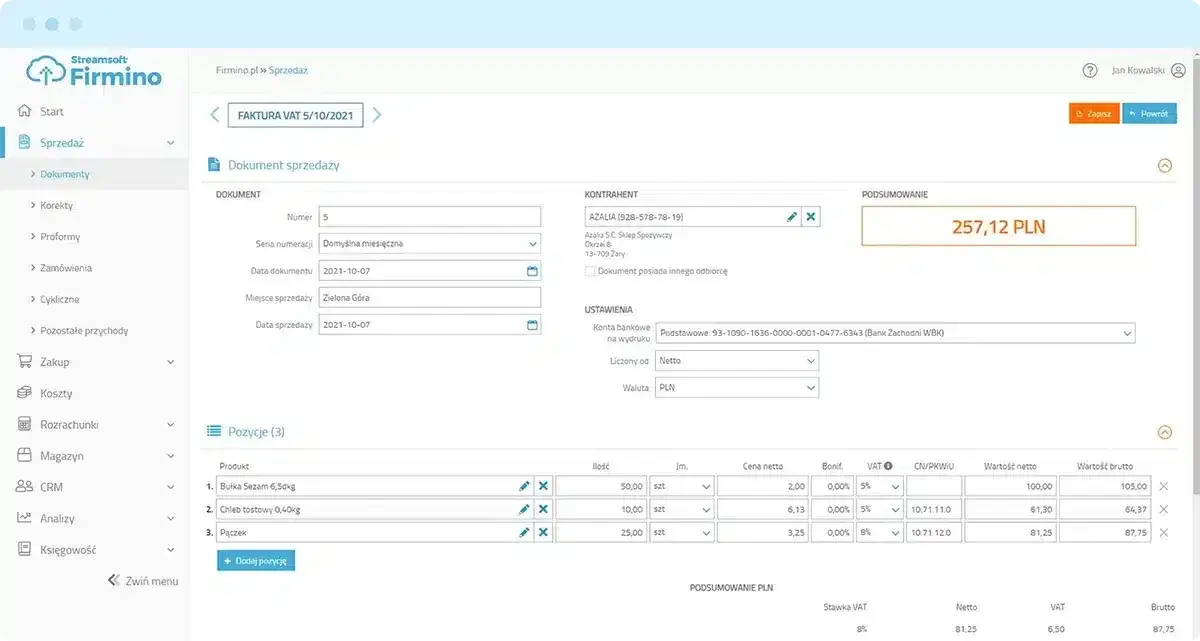The image size is (1200, 641).
Task: Expand the Liczony od Netto dropdown
Action: tap(736, 361)
